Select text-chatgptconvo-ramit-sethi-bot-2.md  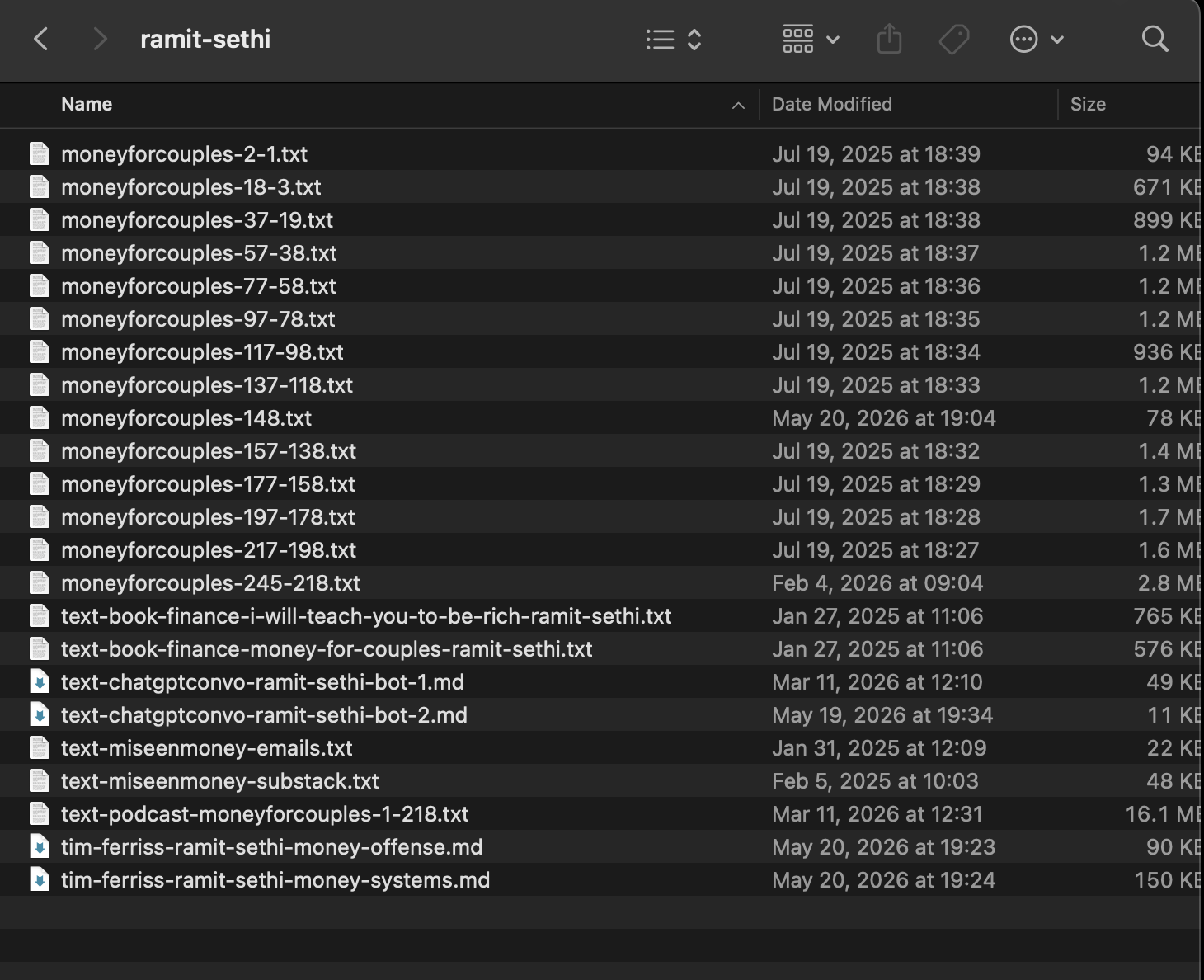coord(264,715)
